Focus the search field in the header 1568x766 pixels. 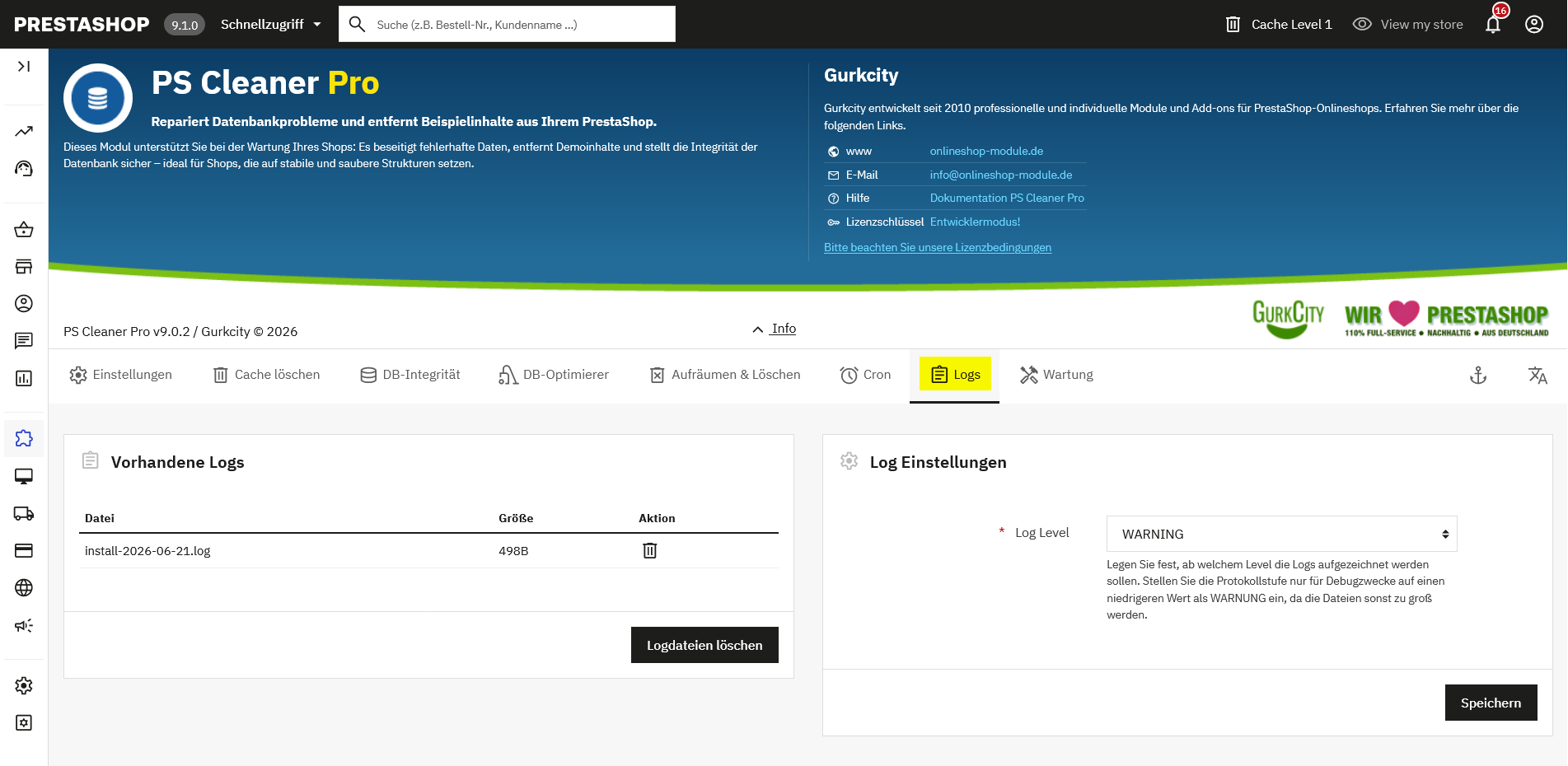point(507,24)
